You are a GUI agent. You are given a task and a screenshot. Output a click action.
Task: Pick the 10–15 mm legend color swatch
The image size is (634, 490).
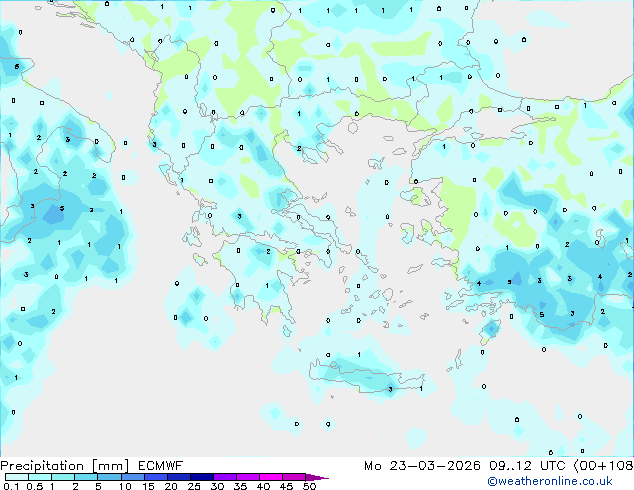click(x=133, y=477)
